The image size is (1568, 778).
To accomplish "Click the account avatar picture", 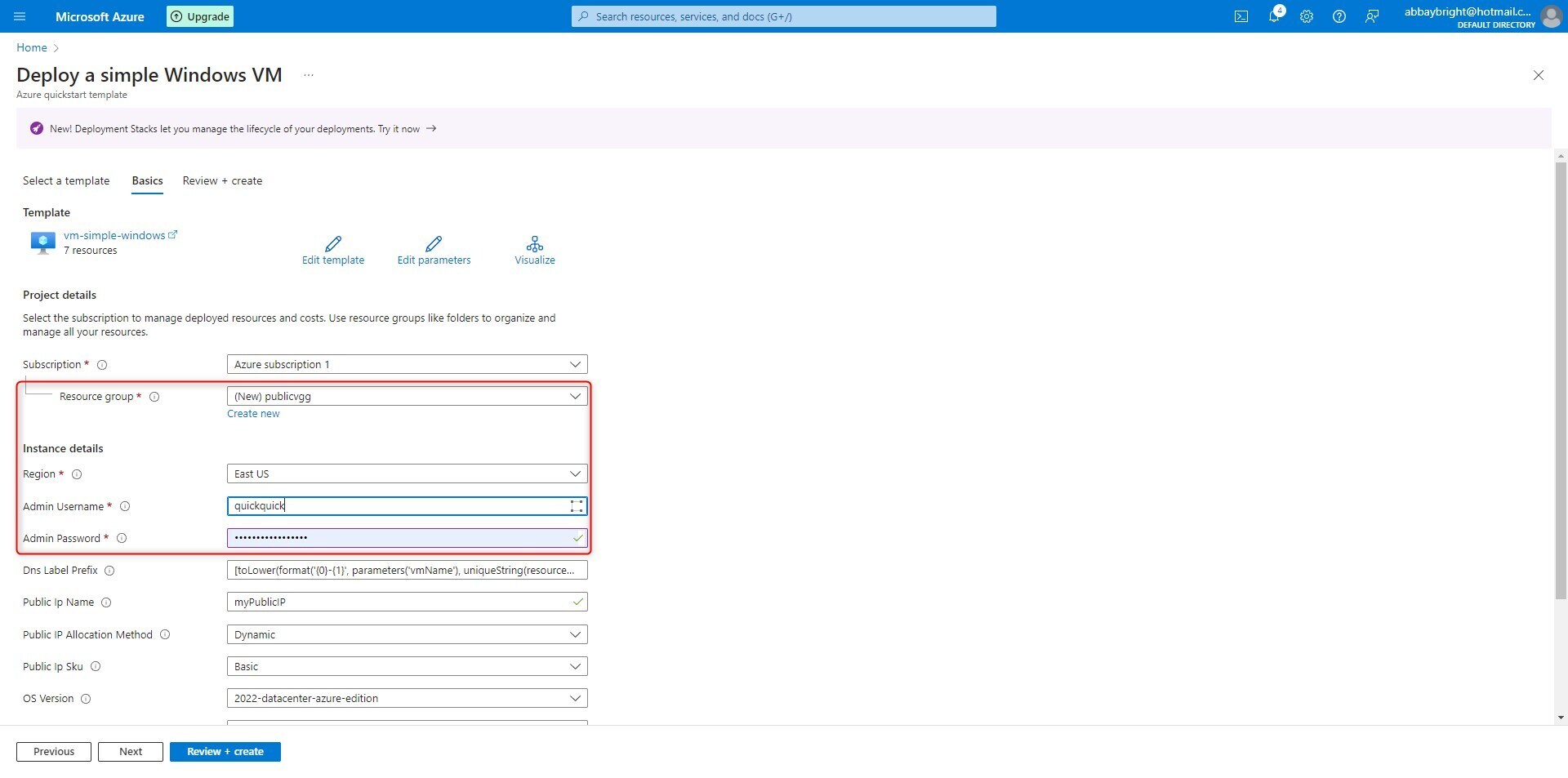I will 1551,16.
